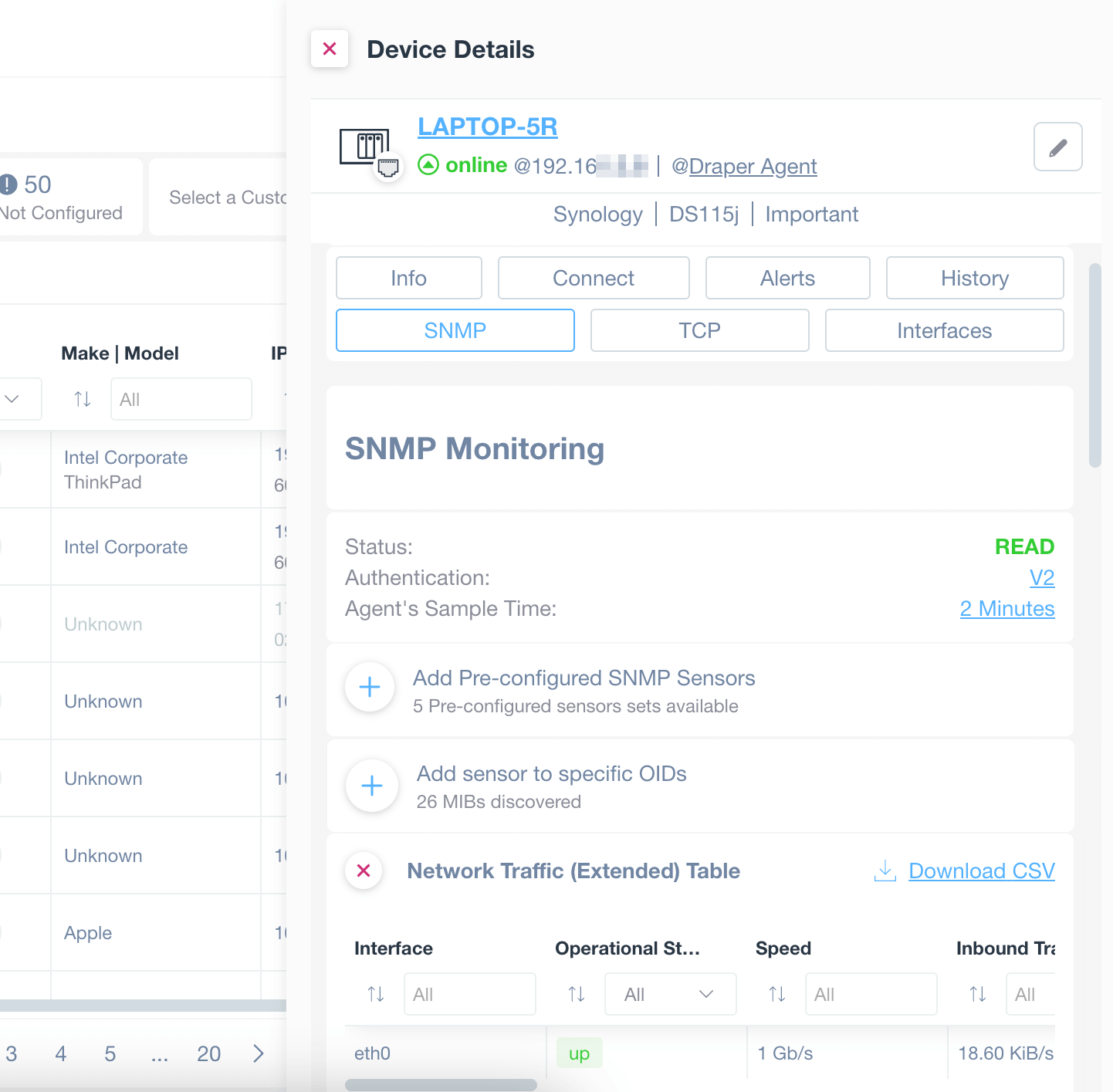Go to page 4 of device list
Image resolution: width=1113 pixels, height=1092 pixels.
click(61, 1053)
